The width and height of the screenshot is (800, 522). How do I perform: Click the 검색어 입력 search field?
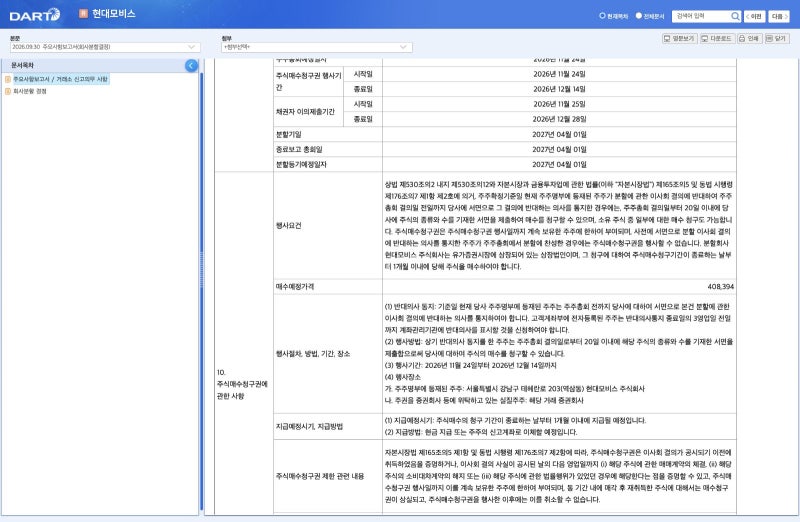(x=702, y=16)
